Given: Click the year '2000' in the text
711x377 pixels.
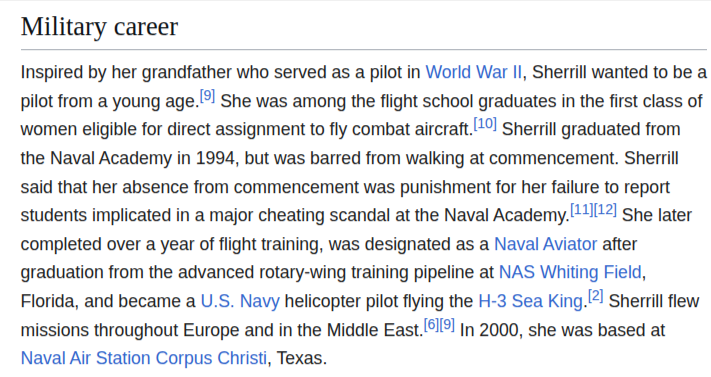Looking at the screenshot, I should coord(499,330).
